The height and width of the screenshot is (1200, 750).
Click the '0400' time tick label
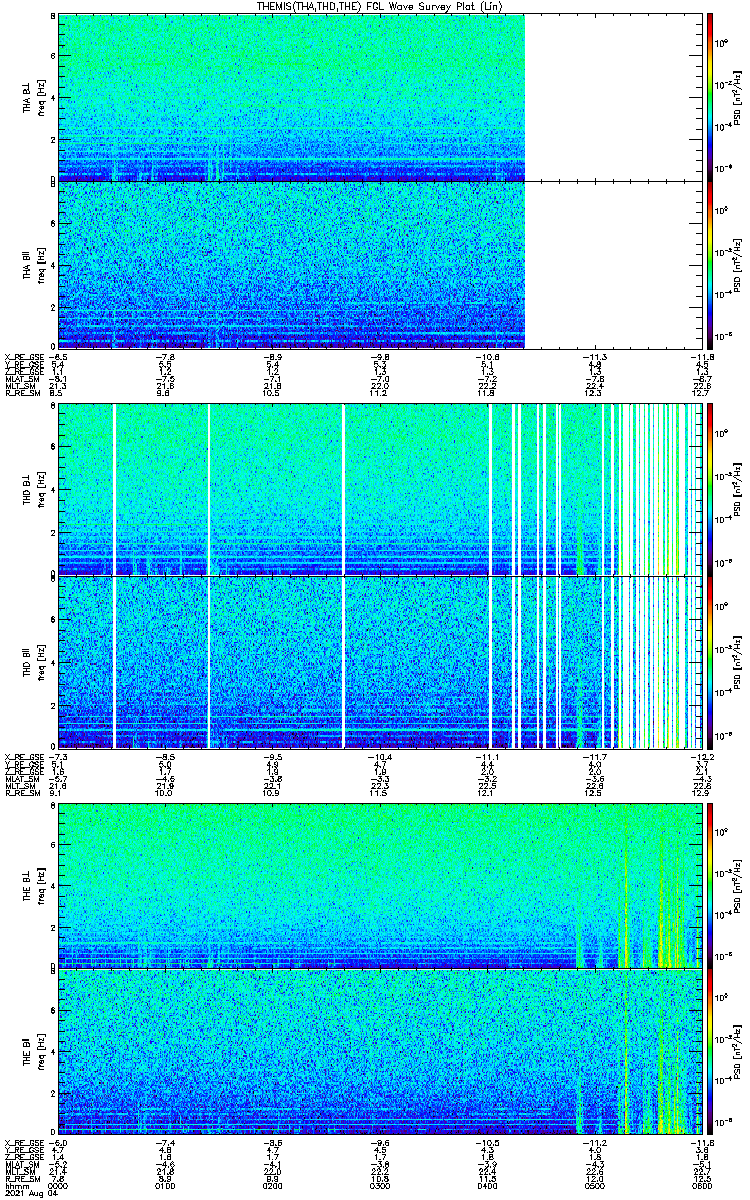[485, 1186]
